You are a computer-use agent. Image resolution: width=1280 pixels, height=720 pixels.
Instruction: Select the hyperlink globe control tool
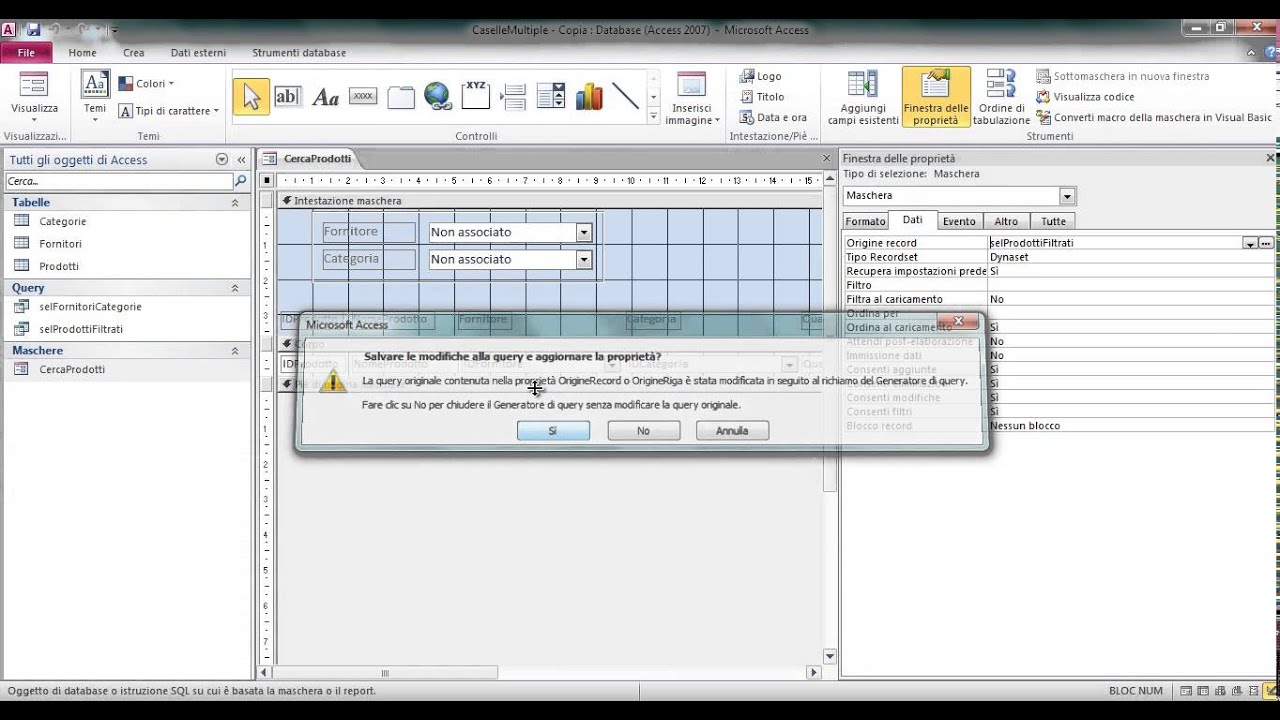tap(437, 96)
